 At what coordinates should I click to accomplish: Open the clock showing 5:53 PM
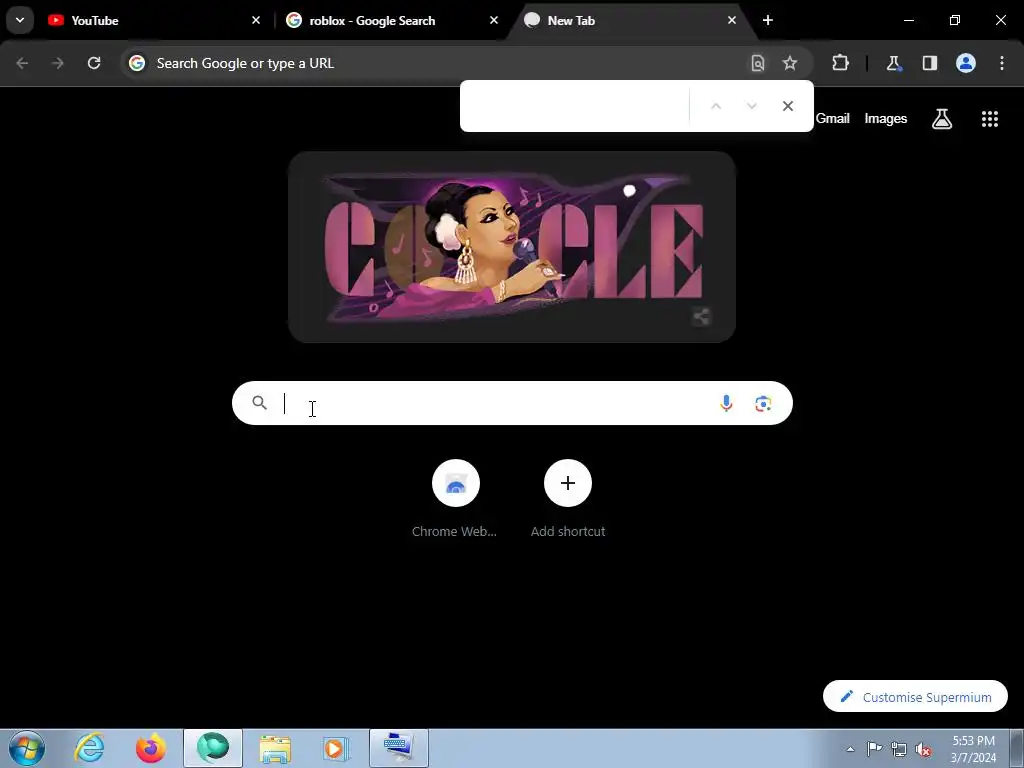973,749
